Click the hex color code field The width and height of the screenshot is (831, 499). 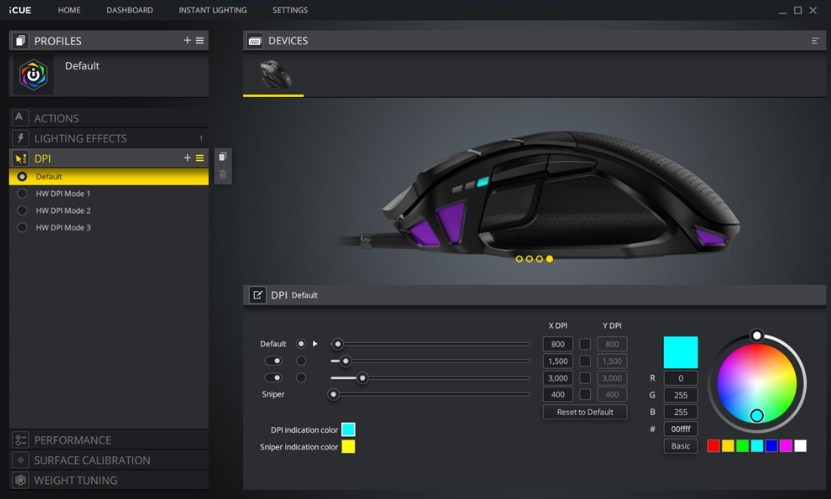pos(680,429)
